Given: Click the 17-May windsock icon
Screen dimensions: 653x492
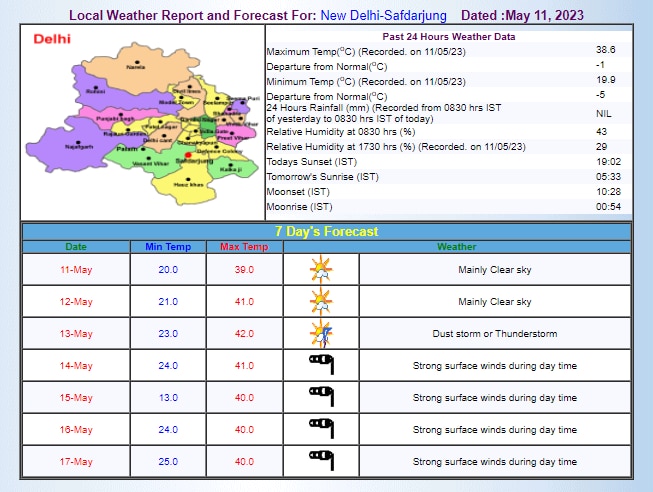Looking at the screenshot, I should tap(321, 461).
